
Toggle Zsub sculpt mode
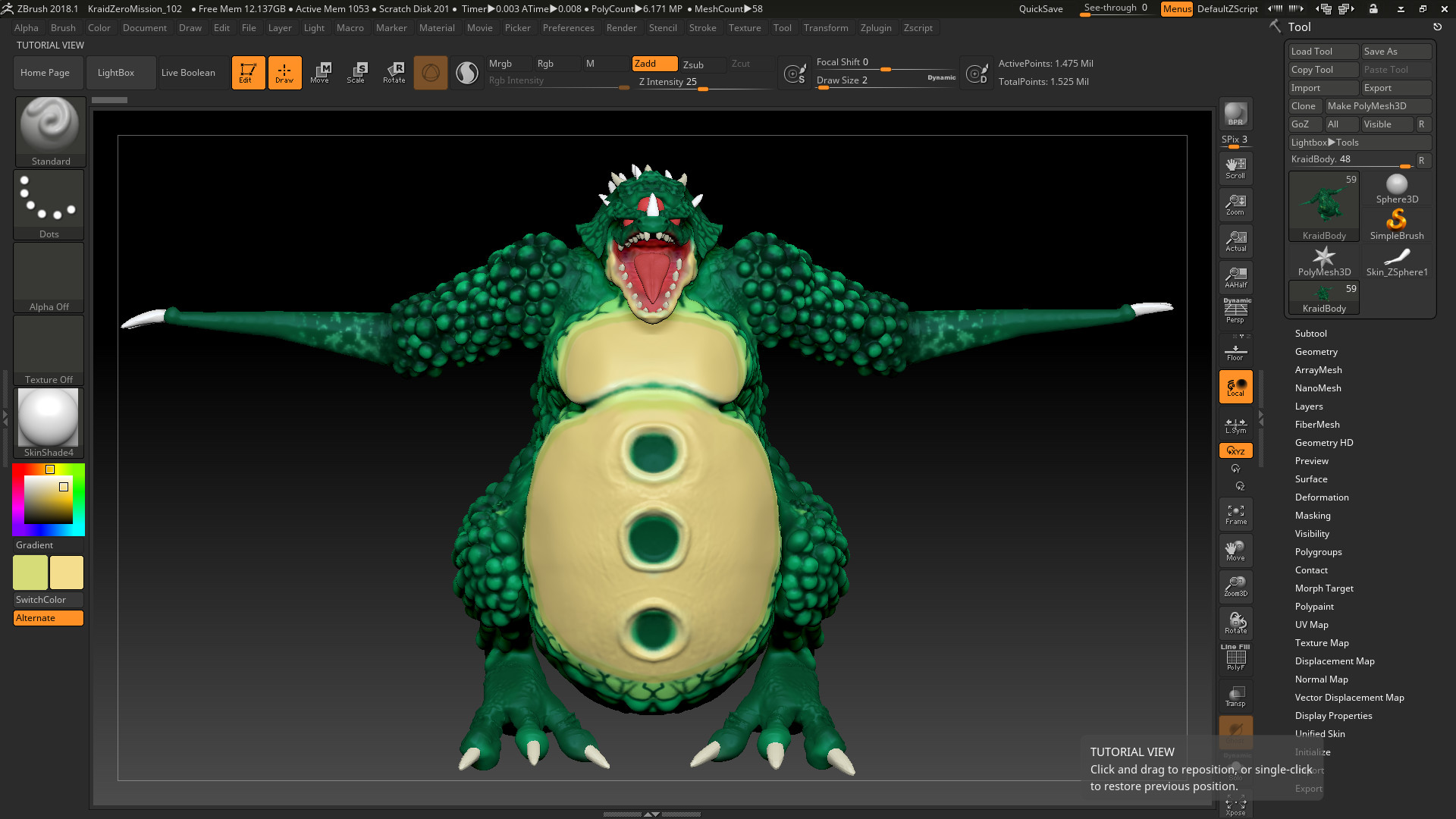click(702, 64)
